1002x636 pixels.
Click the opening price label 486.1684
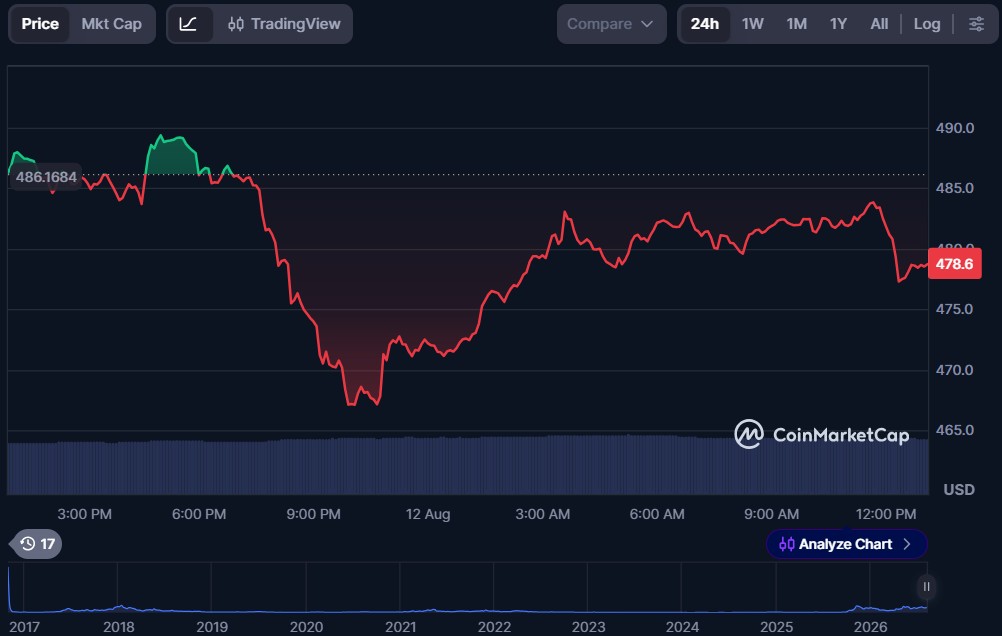(45, 177)
